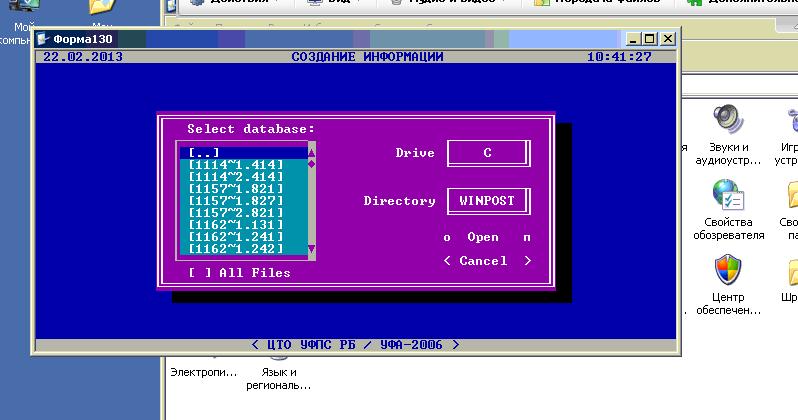Open Свойства обозревателя control panel icon
The image size is (798, 420).
[728, 209]
